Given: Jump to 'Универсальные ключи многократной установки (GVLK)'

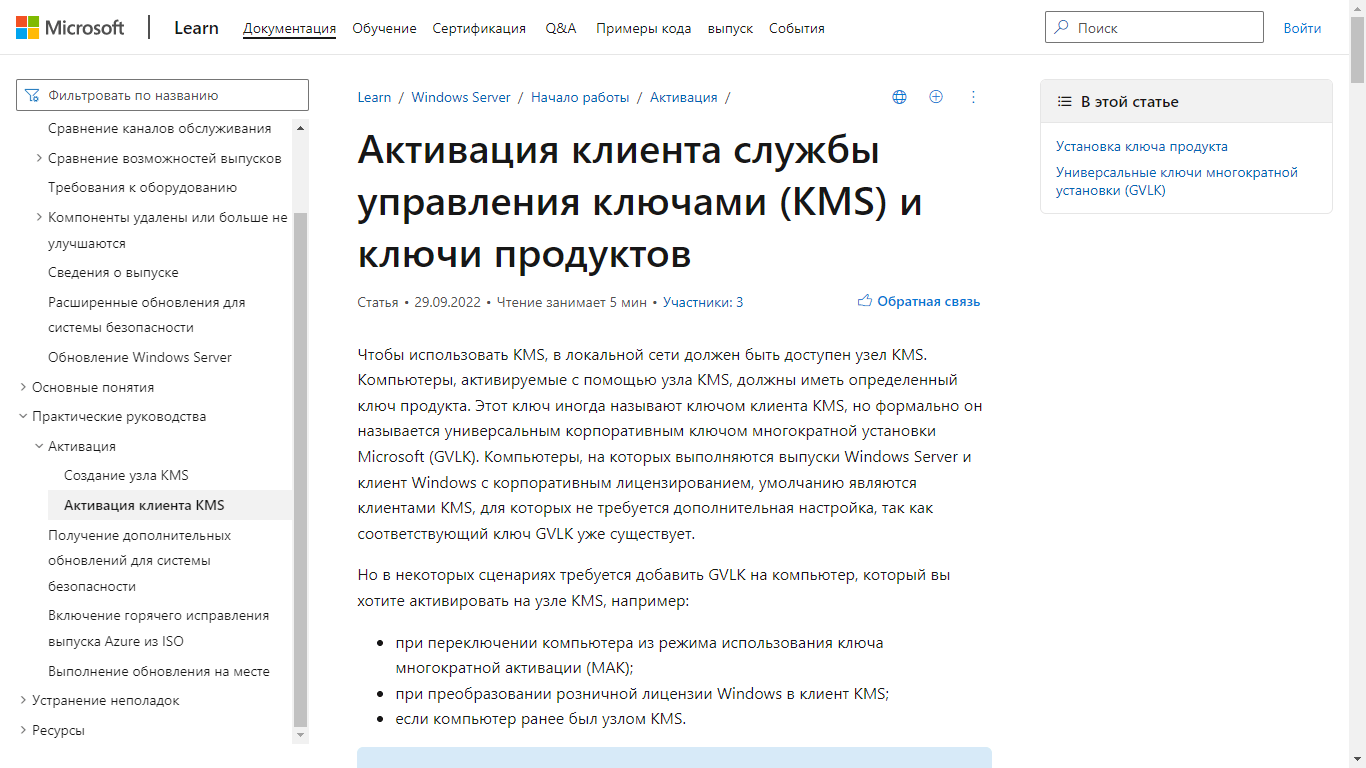Looking at the screenshot, I should click(x=1177, y=181).
